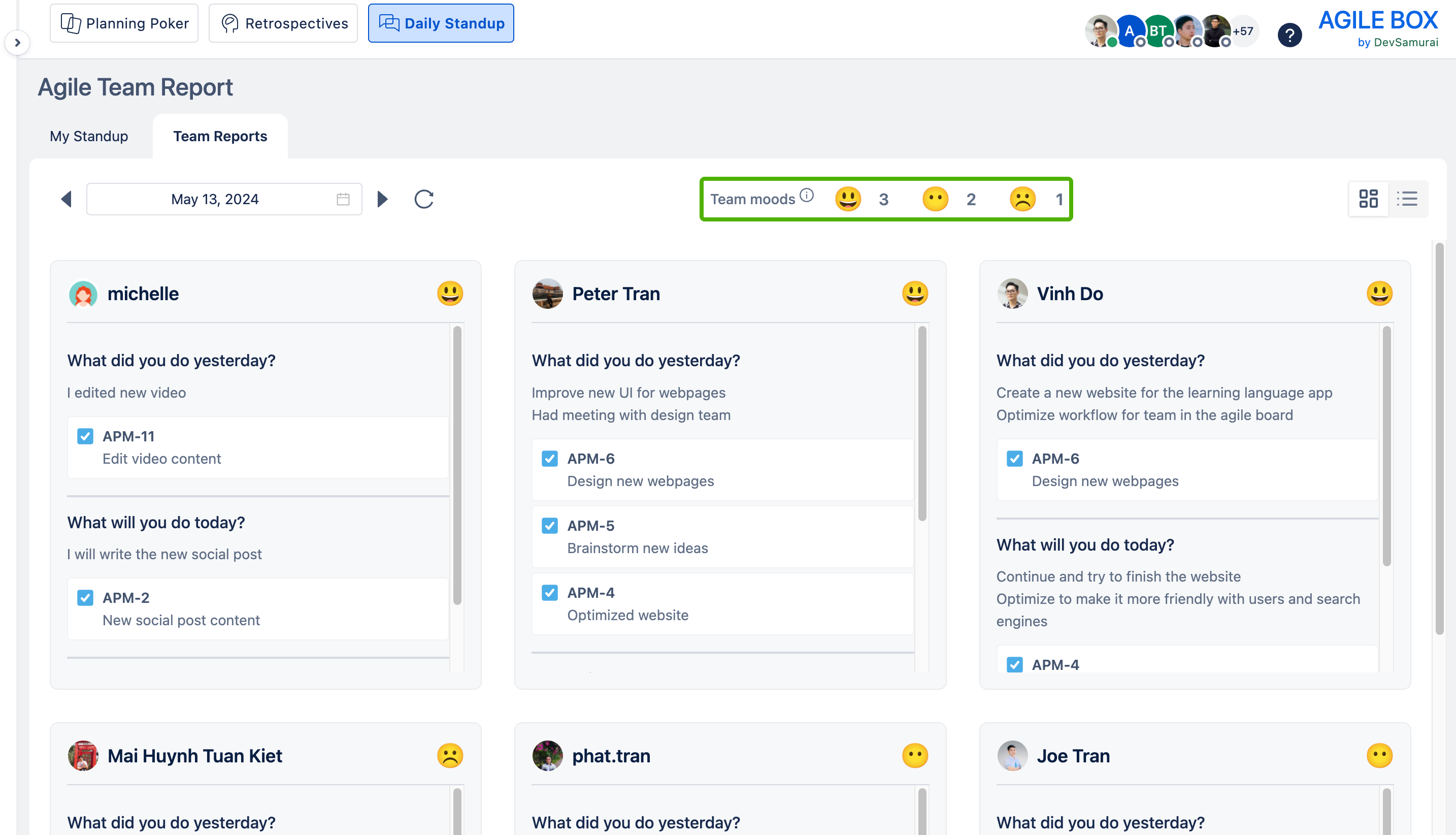Click Mai Huynh Tuan Kiet's avatar
The width and height of the screenshot is (1456, 835).
coord(83,756)
